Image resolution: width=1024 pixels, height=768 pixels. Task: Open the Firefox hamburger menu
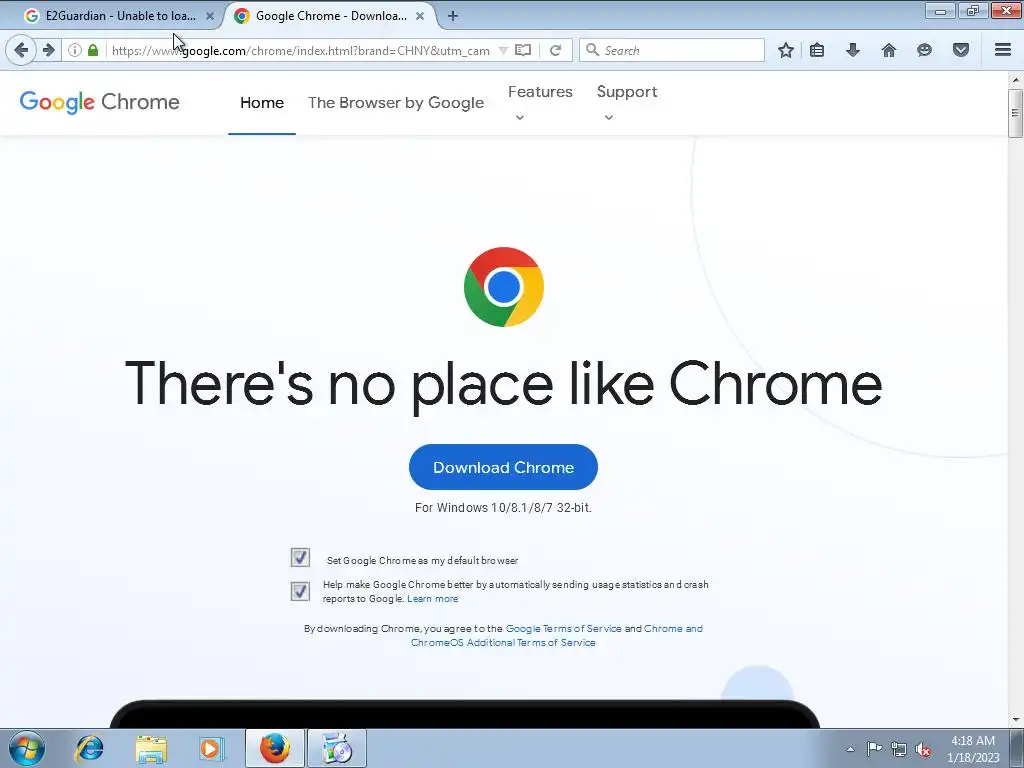click(x=1003, y=50)
